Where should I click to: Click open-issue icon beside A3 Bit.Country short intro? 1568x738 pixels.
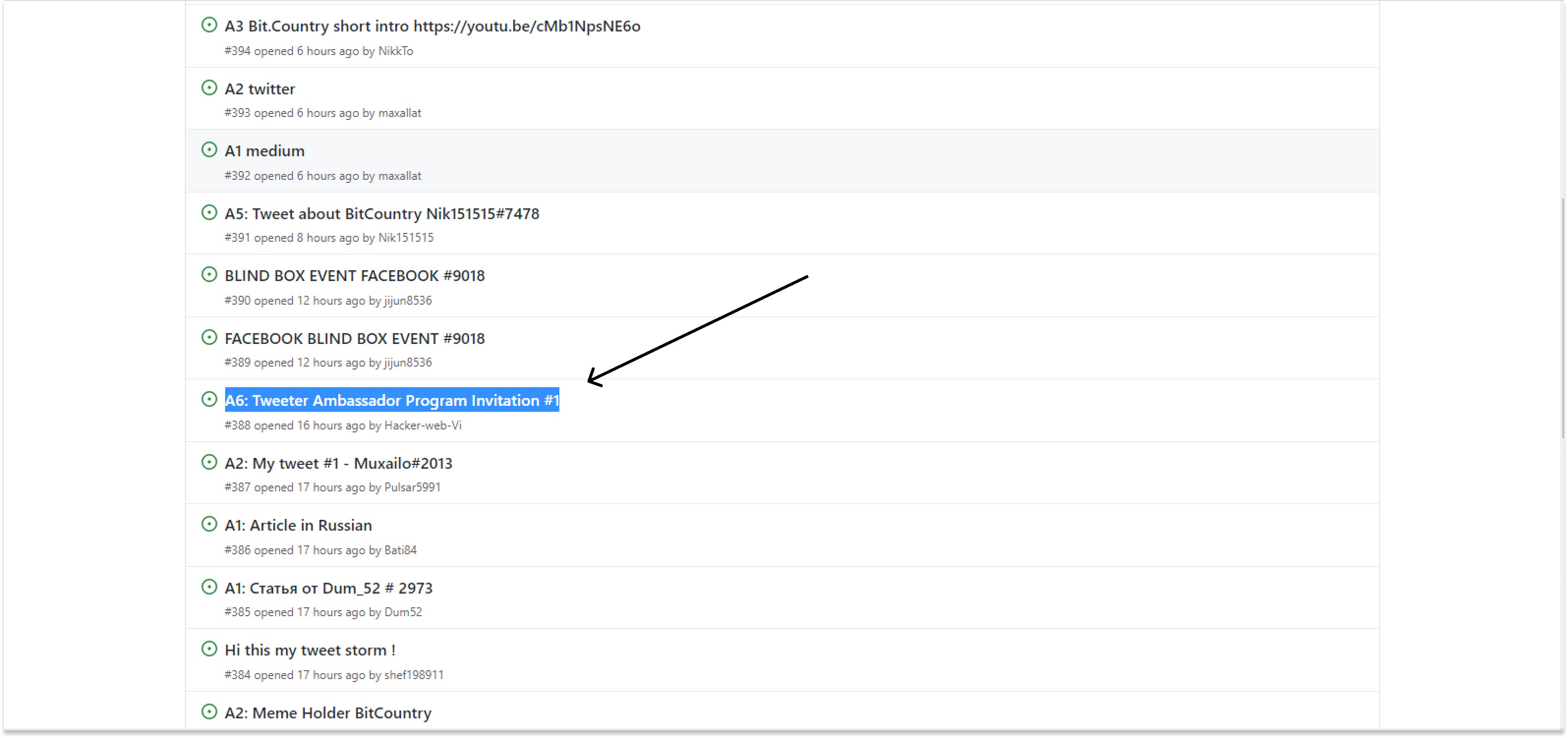209,25
